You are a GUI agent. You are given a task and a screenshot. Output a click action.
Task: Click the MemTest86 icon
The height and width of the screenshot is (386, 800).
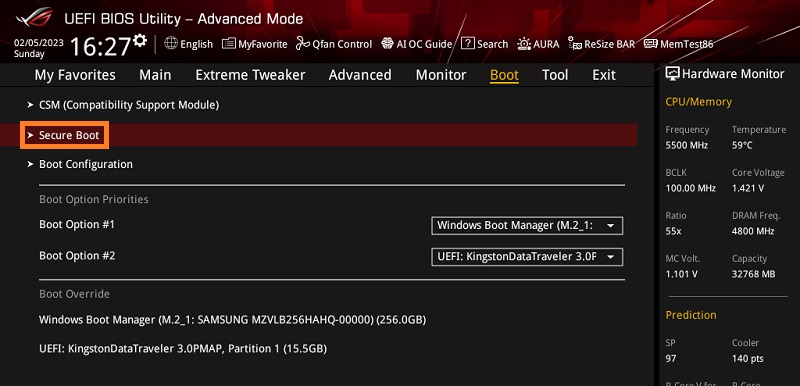pos(651,44)
